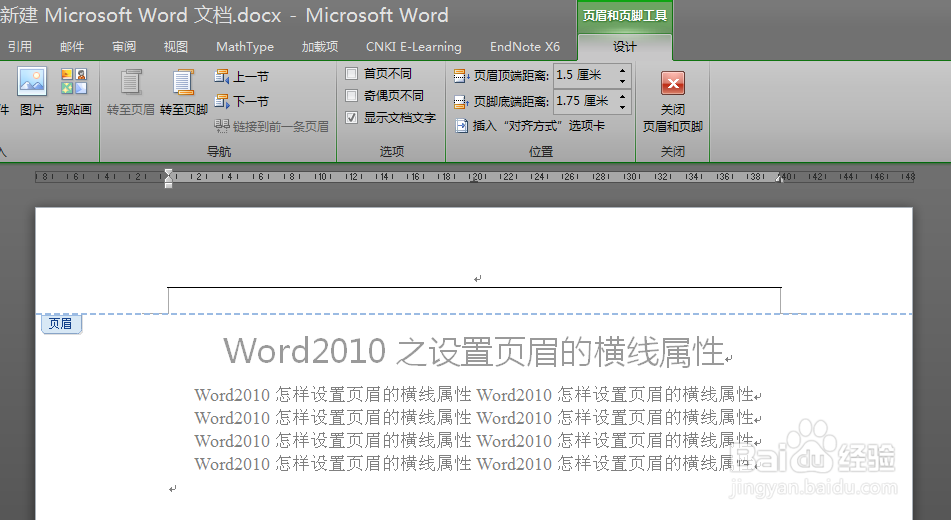Open the Mailings (邮件) ribbon tab
The width and height of the screenshot is (951, 520).
pos(72,47)
